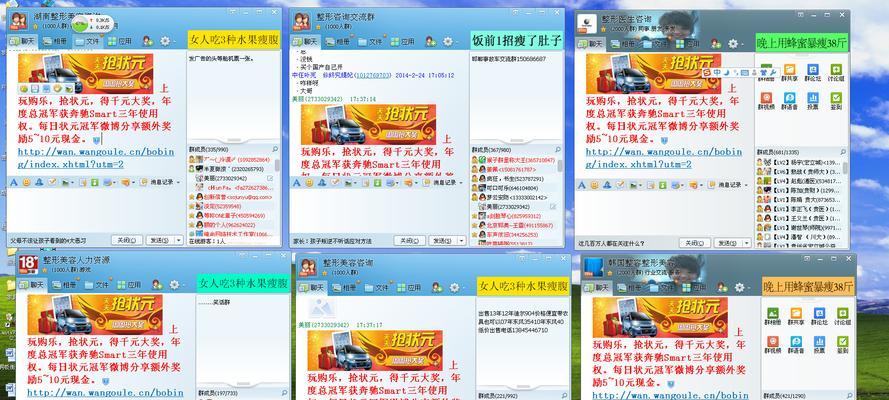The height and width of the screenshot is (400, 889).
Task: Expand 消息记录 dropdown arrow in 湖南整形 window
Action: pos(179,182)
